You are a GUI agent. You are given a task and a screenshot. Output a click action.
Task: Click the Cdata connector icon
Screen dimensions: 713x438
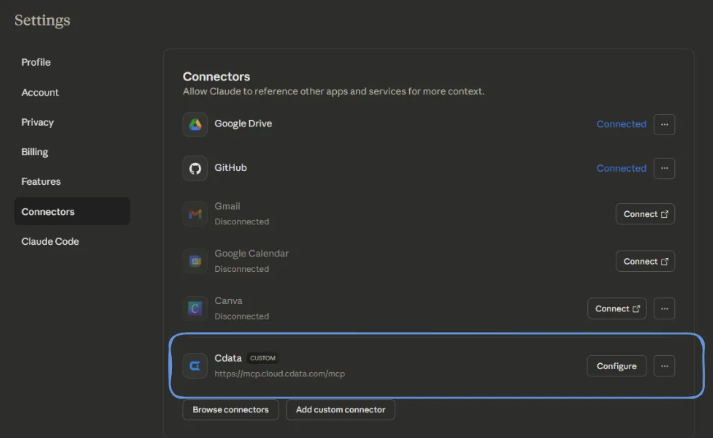195,366
